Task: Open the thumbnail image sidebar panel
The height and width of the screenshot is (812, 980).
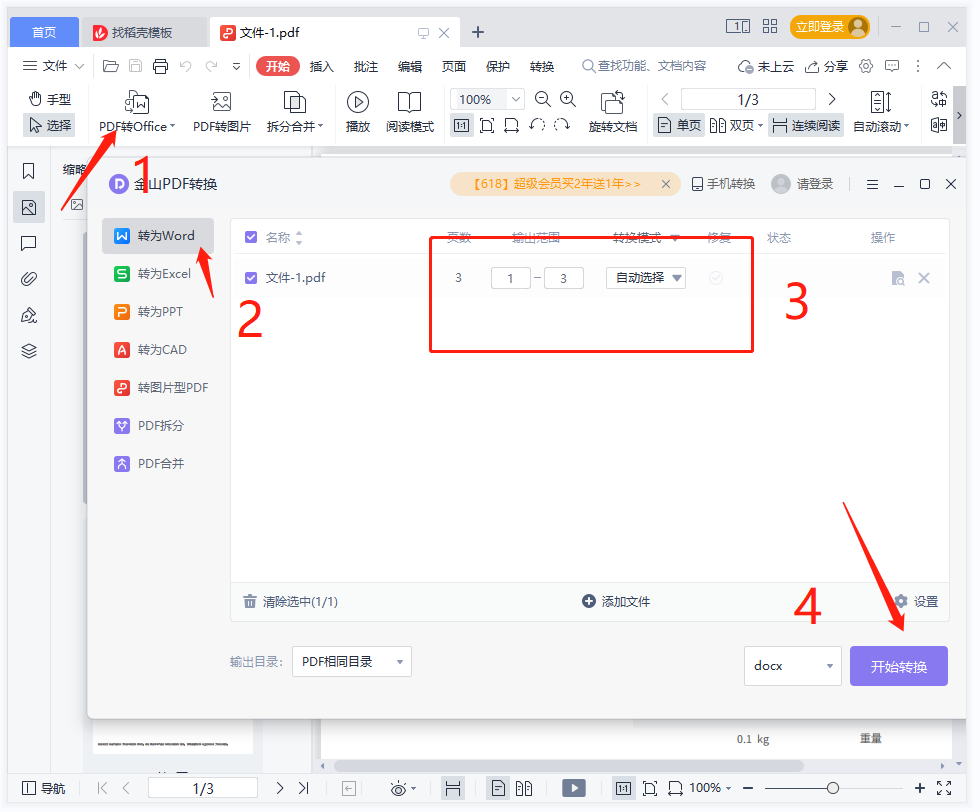Action: tap(29, 208)
